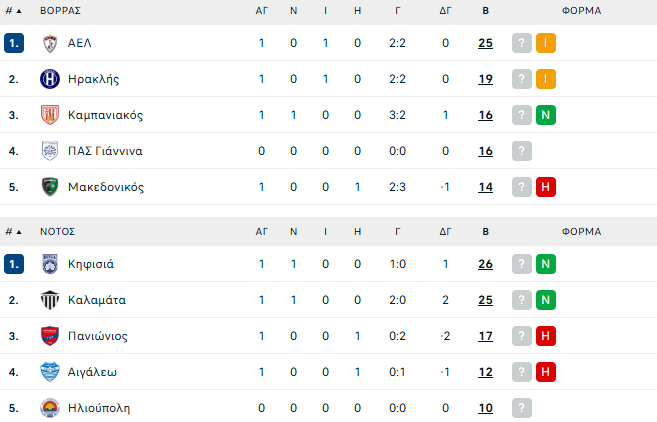Open ΑΕΛ's 25 points breakdown
This screenshot has width=657, height=422.
point(485,43)
